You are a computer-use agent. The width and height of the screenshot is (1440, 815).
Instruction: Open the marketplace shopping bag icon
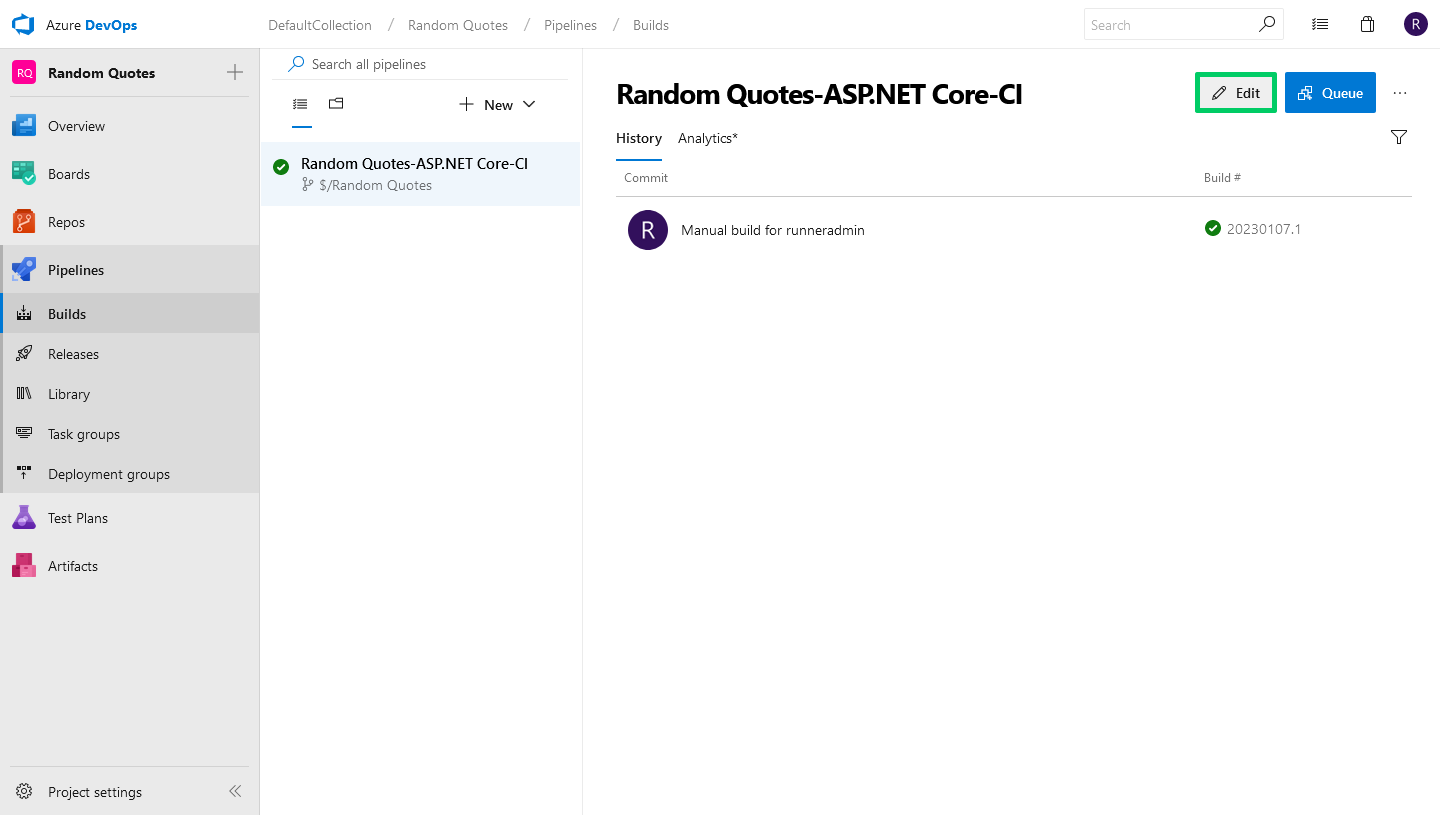pyautogui.click(x=1368, y=25)
